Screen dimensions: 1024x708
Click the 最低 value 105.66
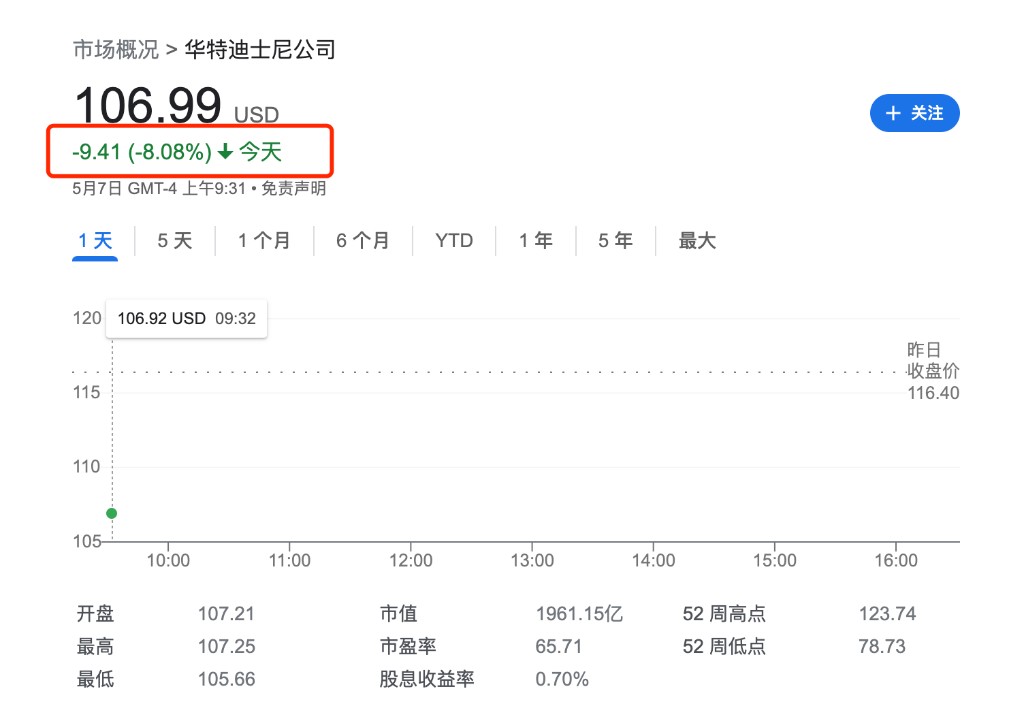click(227, 679)
